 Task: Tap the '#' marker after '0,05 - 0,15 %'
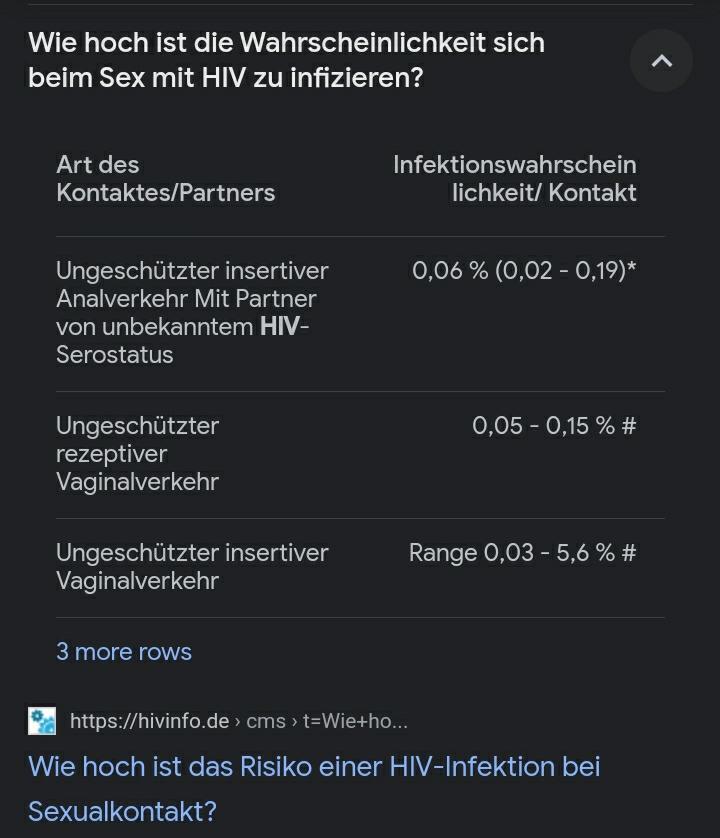(x=629, y=426)
